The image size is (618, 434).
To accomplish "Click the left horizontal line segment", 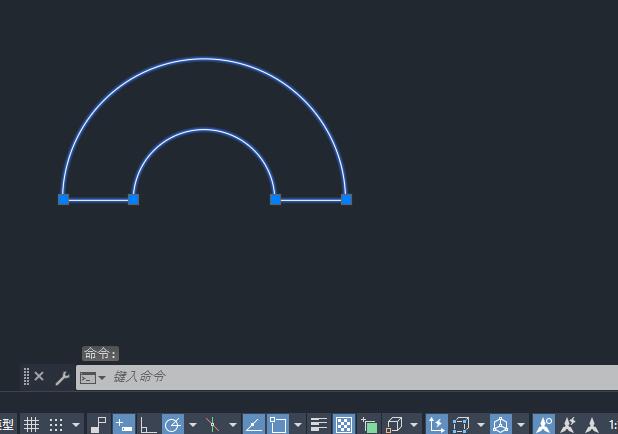I will pyautogui.click(x=99, y=200).
